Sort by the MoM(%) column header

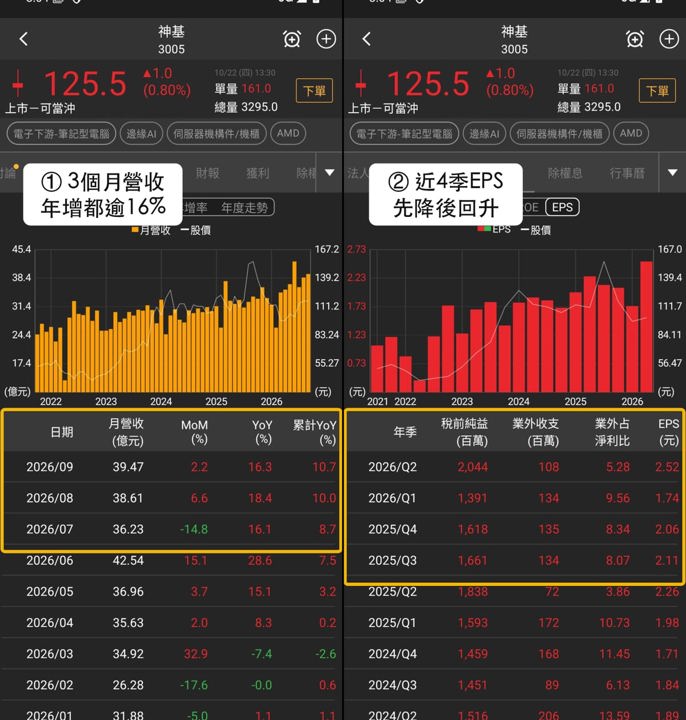click(x=195, y=432)
